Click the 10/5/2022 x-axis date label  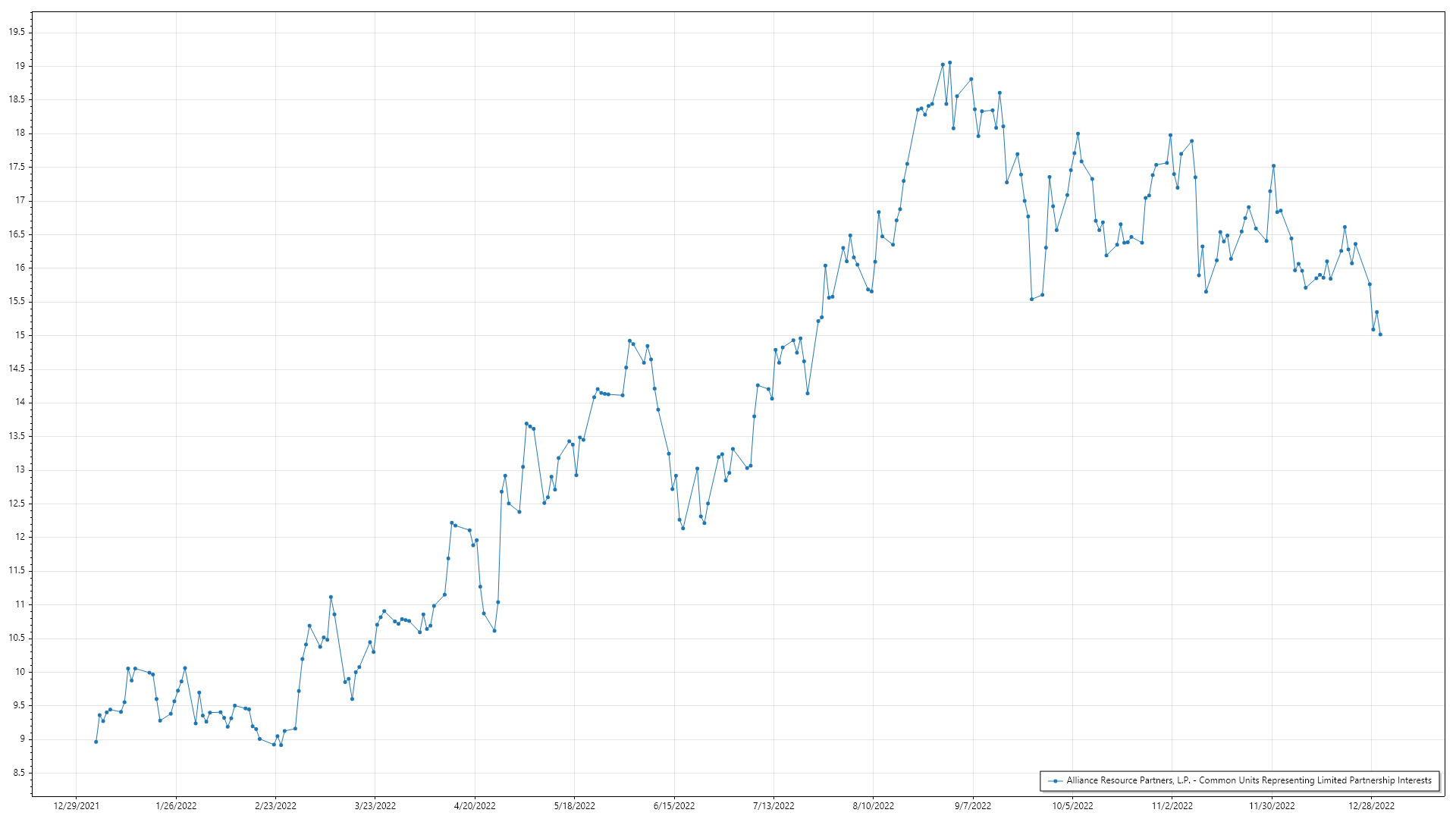tap(1072, 805)
